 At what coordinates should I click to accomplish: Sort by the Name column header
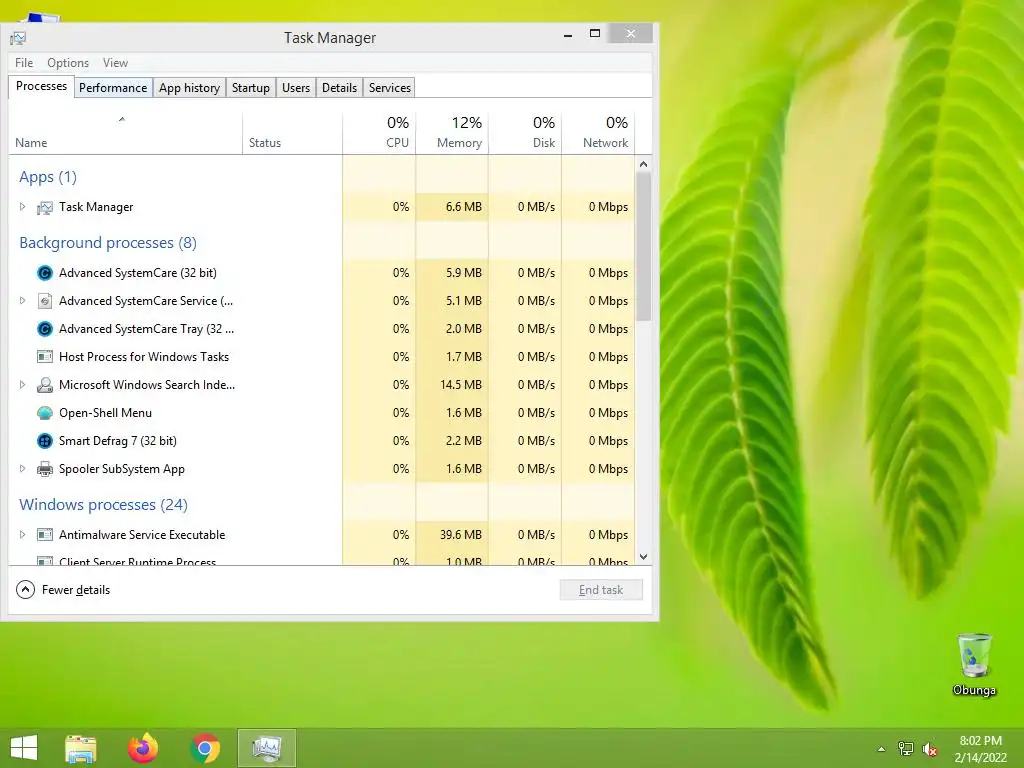pos(125,134)
